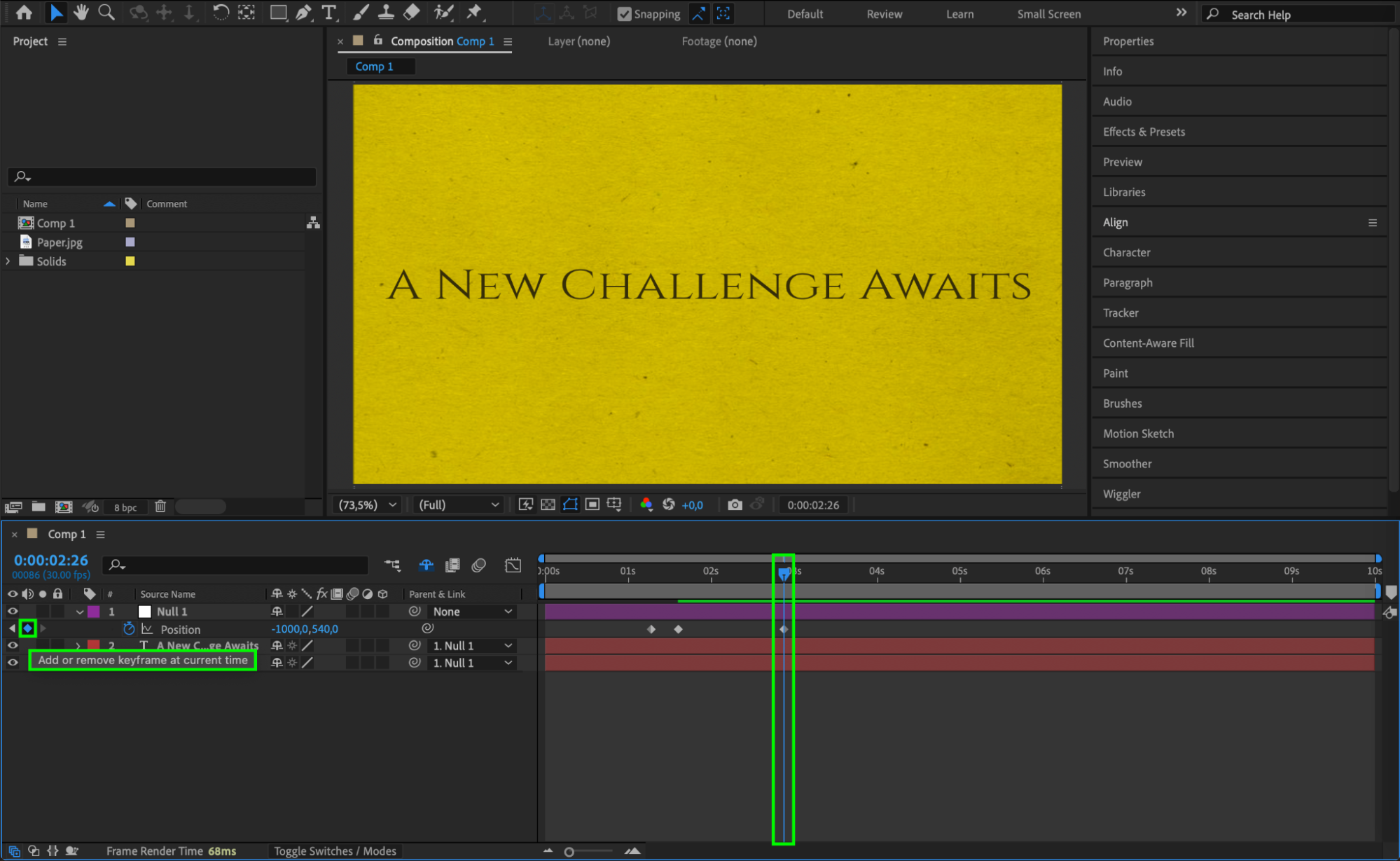Click the timeline zoom slider handle
Screen dimensions: 1400x861
(x=569, y=852)
